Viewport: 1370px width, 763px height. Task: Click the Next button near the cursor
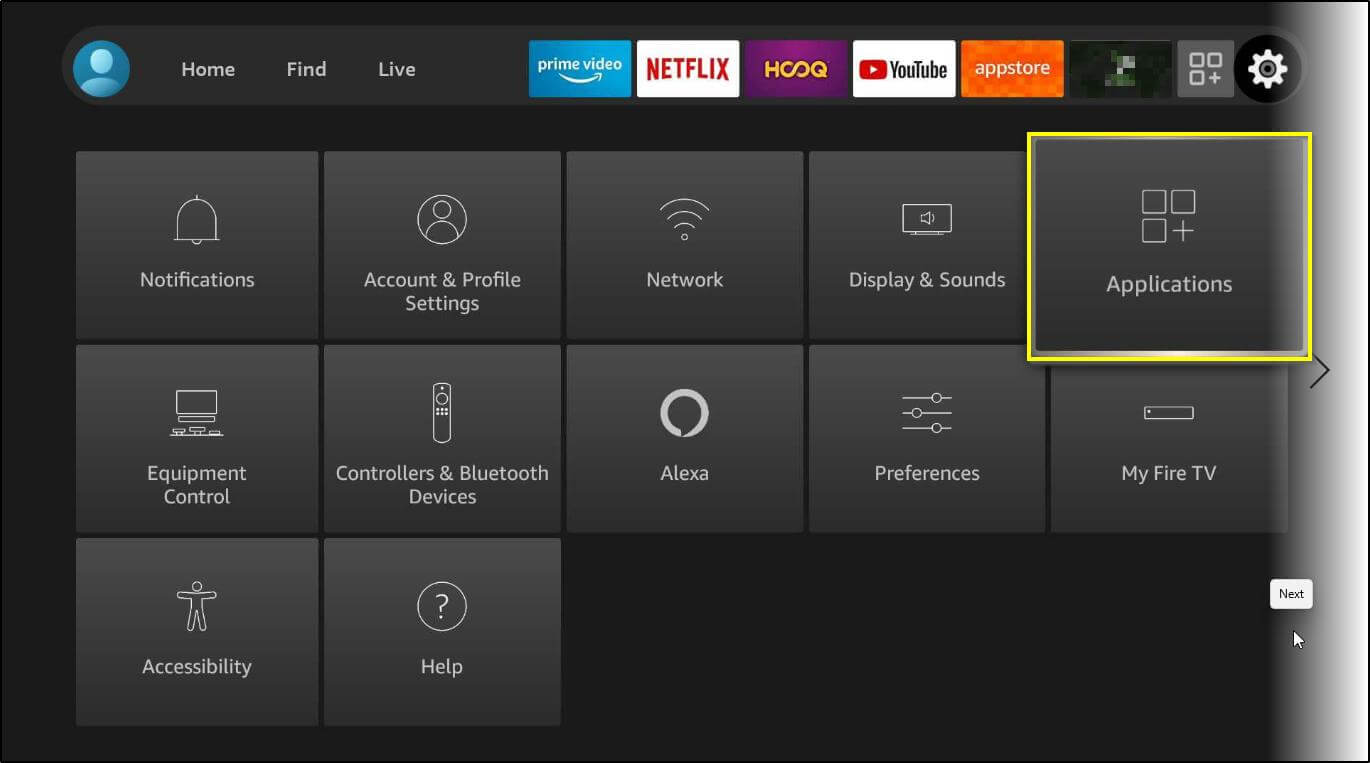pyautogui.click(x=1291, y=593)
